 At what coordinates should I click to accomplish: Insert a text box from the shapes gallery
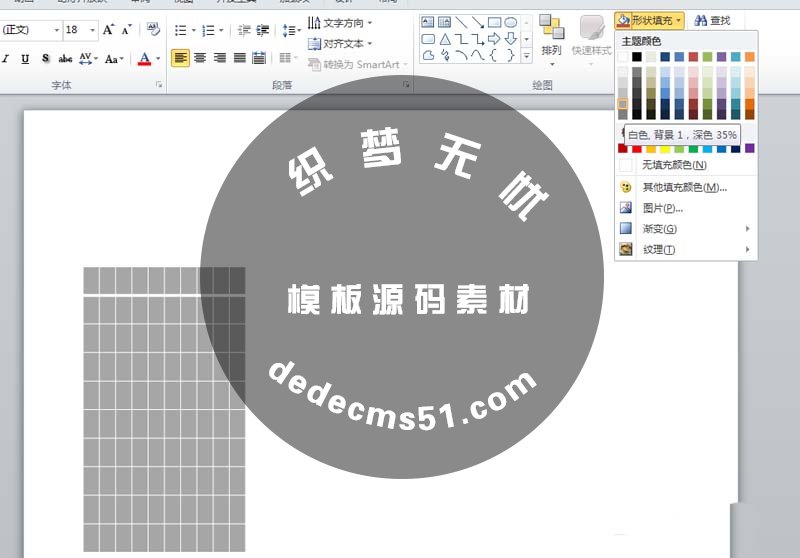pos(428,22)
